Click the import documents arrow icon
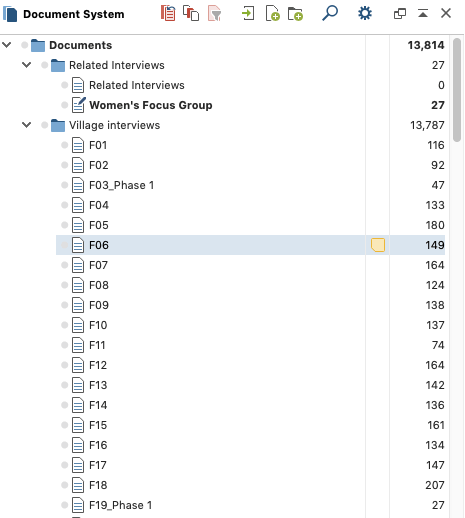Viewport: 465px width, 518px height. pyautogui.click(x=248, y=14)
